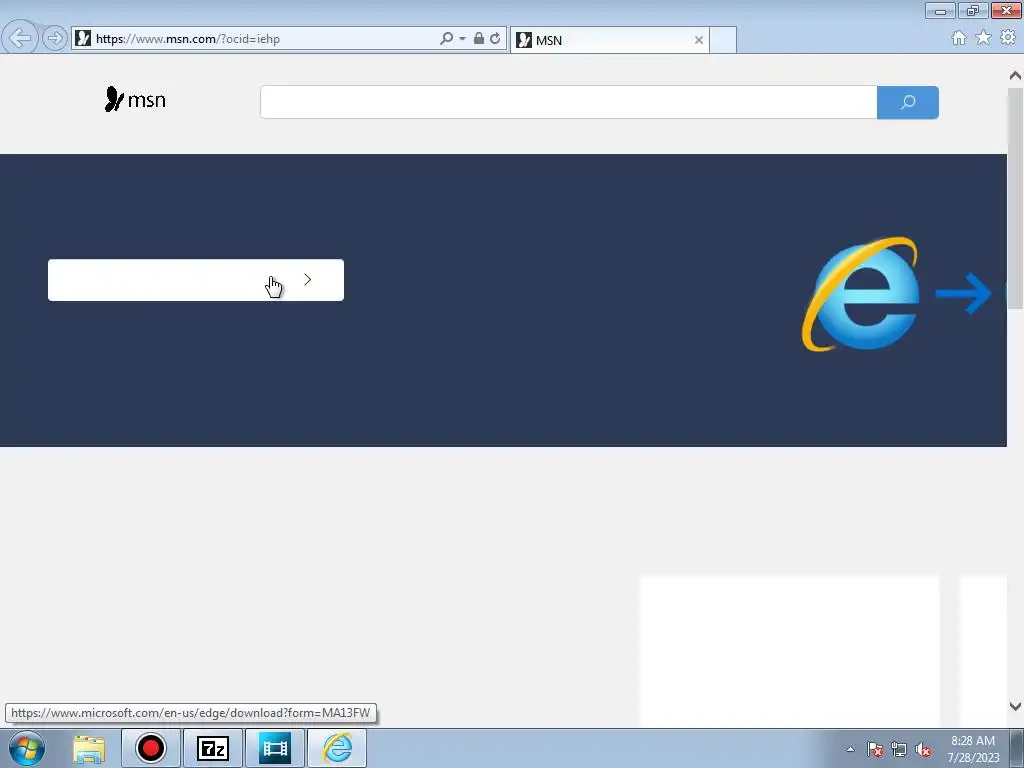Click the Show desktop strip

(1017, 748)
